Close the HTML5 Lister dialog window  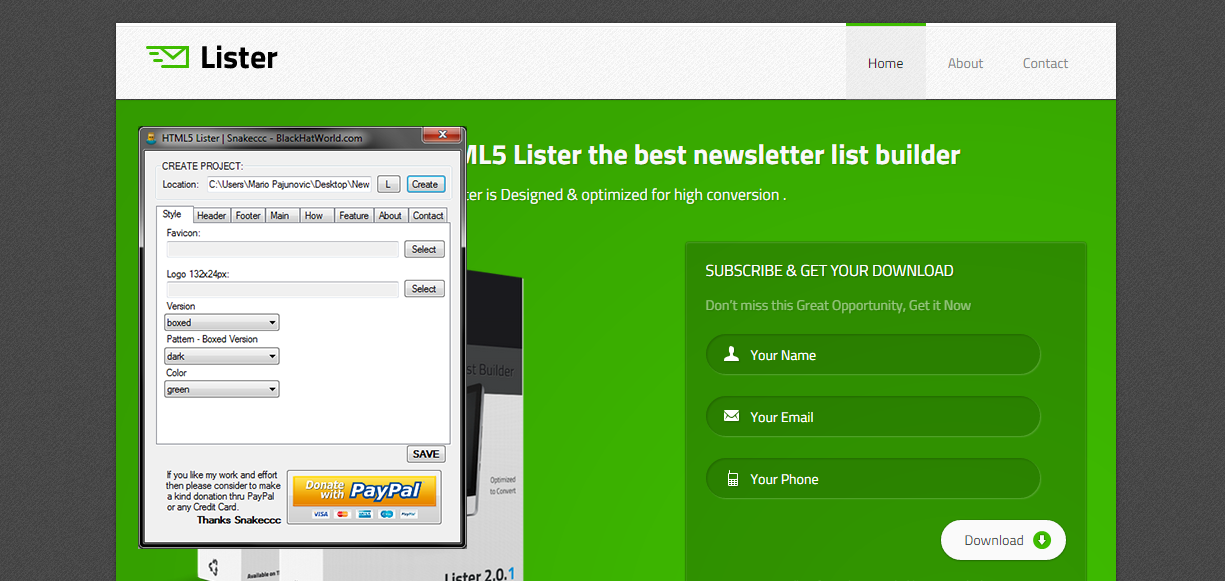click(440, 136)
